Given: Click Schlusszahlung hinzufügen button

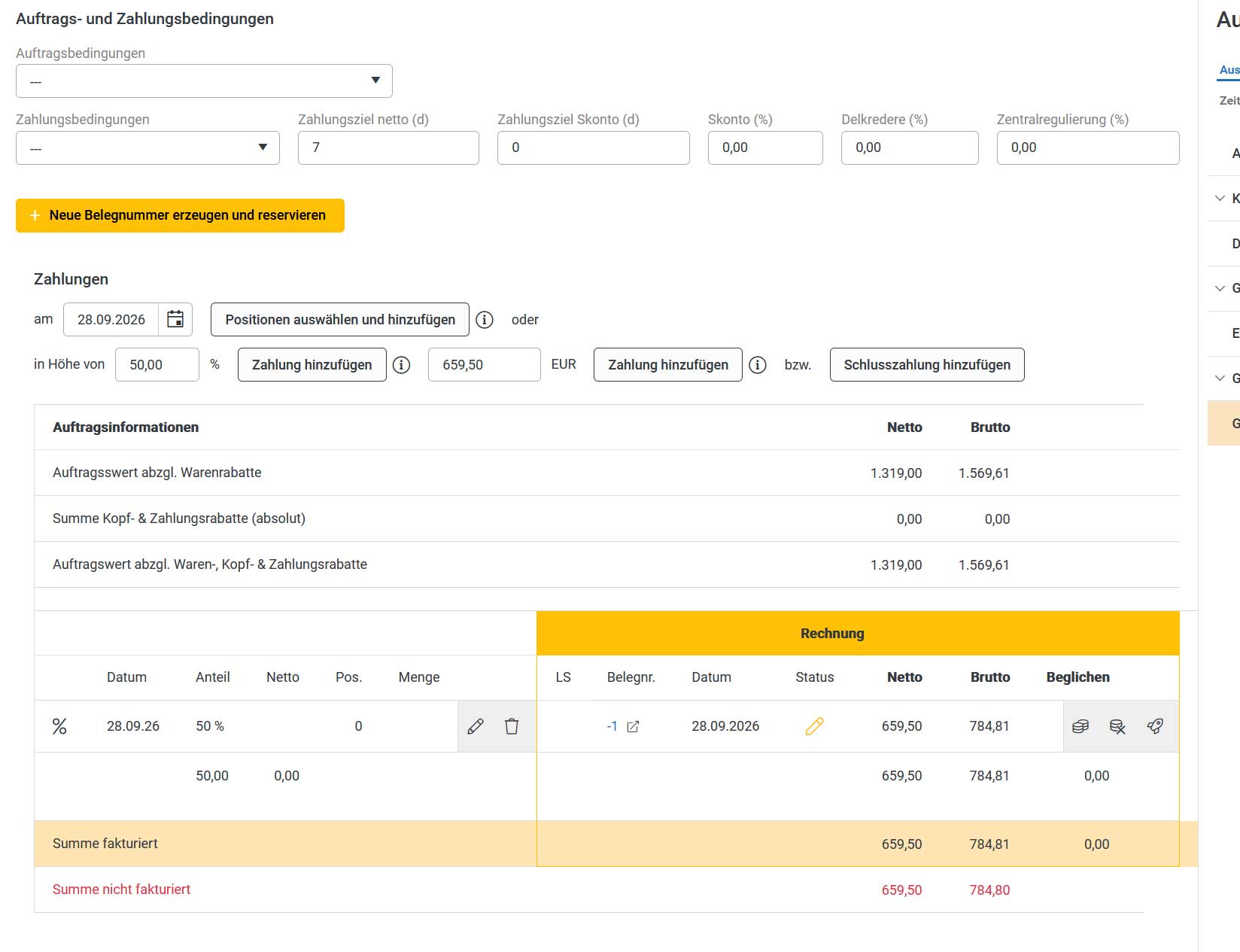Looking at the screenshot, I should [x=927, y=365].
